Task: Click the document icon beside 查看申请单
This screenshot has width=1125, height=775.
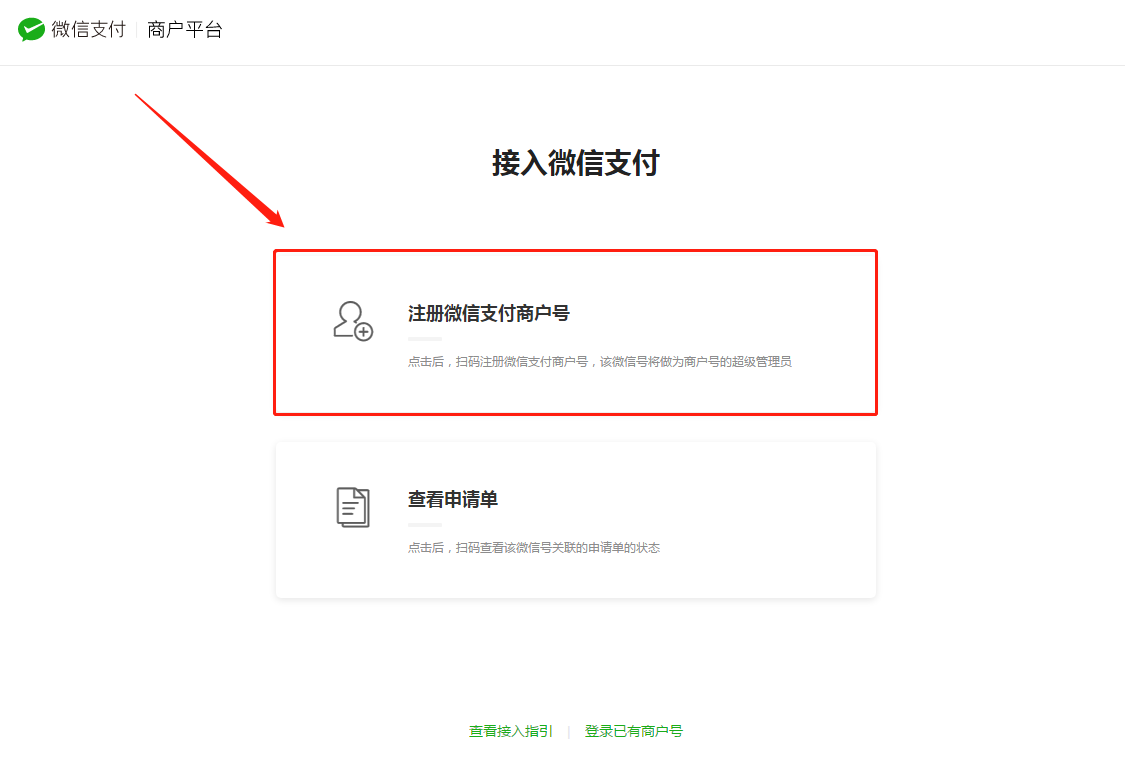Action: click(x=352, y=507)
